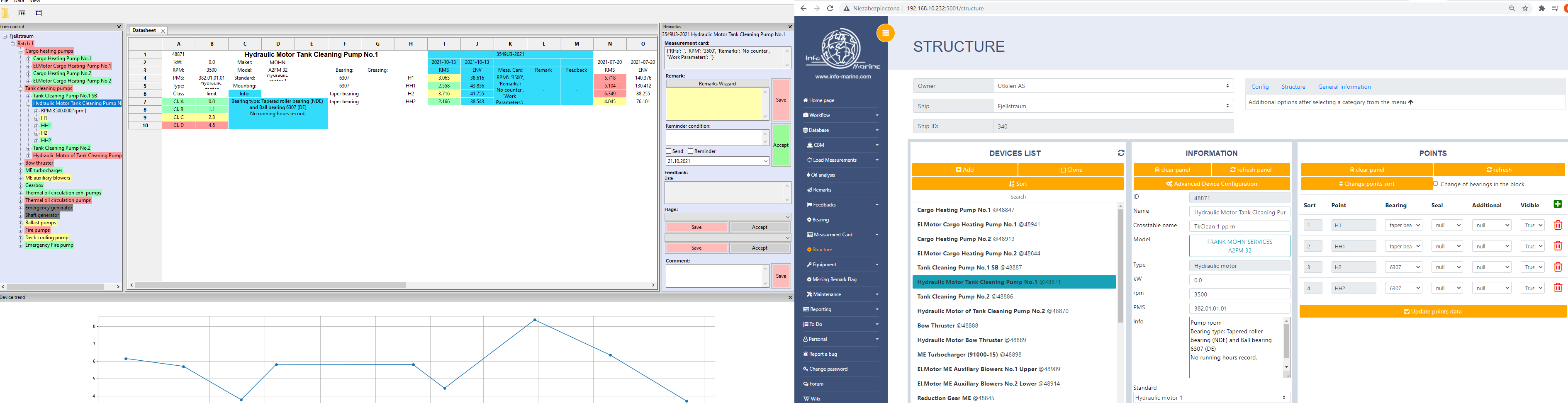Check Change of bearings in the block
The image size is (1568, 403).
coord(1435,184)
